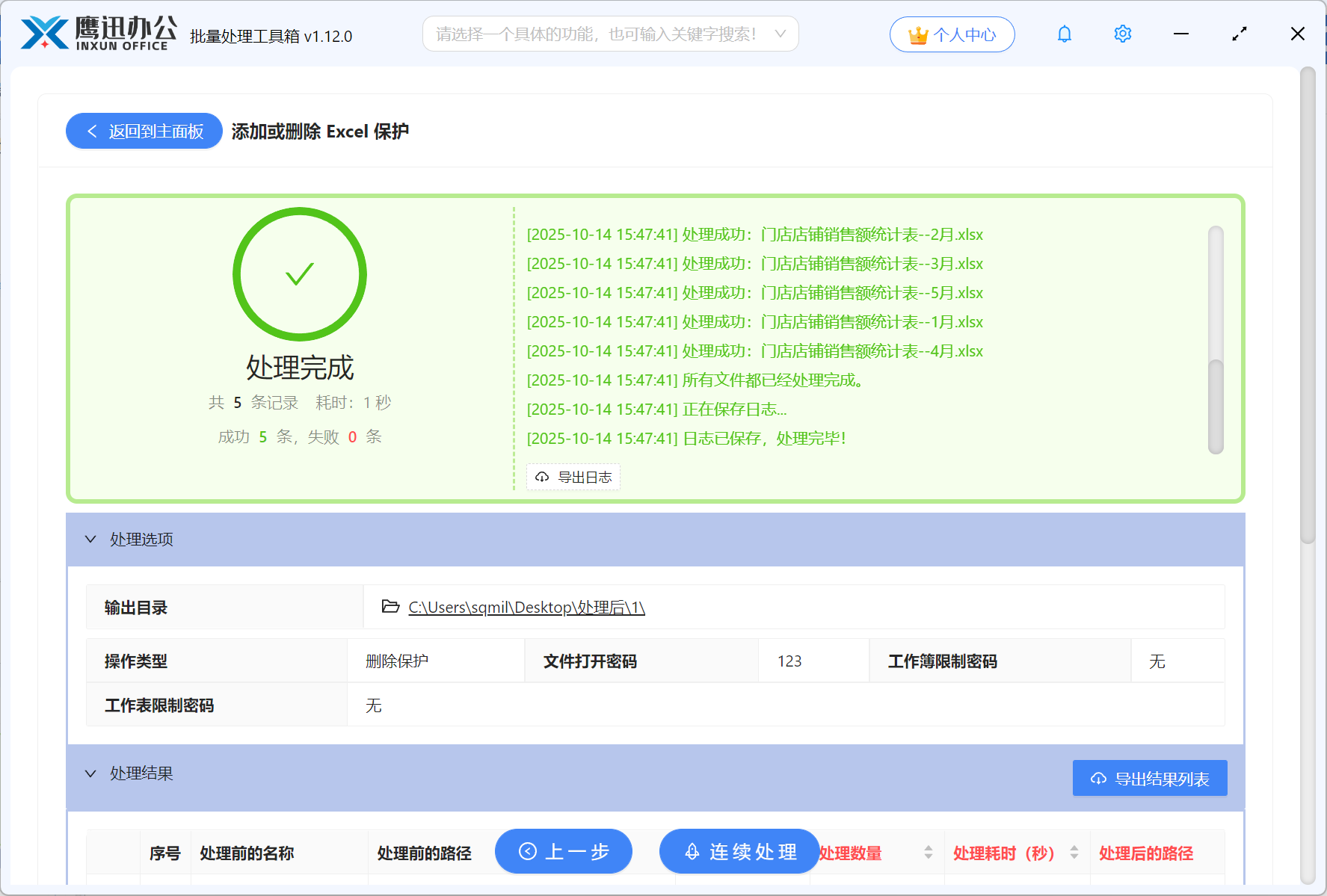Image resolution: width=1327 pixels, height=896 pixels.
Task: Click the notification bell icon
Action: point(1065,34)
